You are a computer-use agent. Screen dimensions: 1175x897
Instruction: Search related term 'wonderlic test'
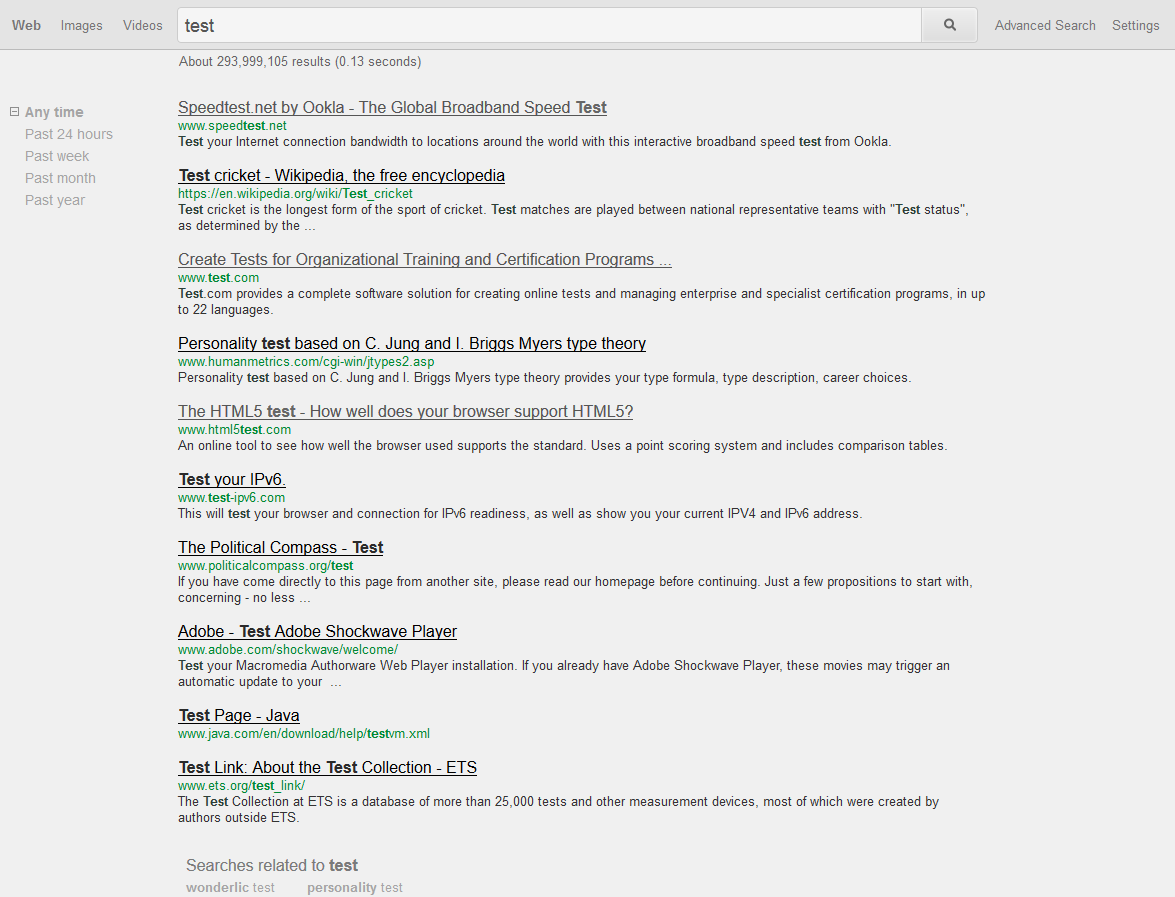tap(230, 887)
